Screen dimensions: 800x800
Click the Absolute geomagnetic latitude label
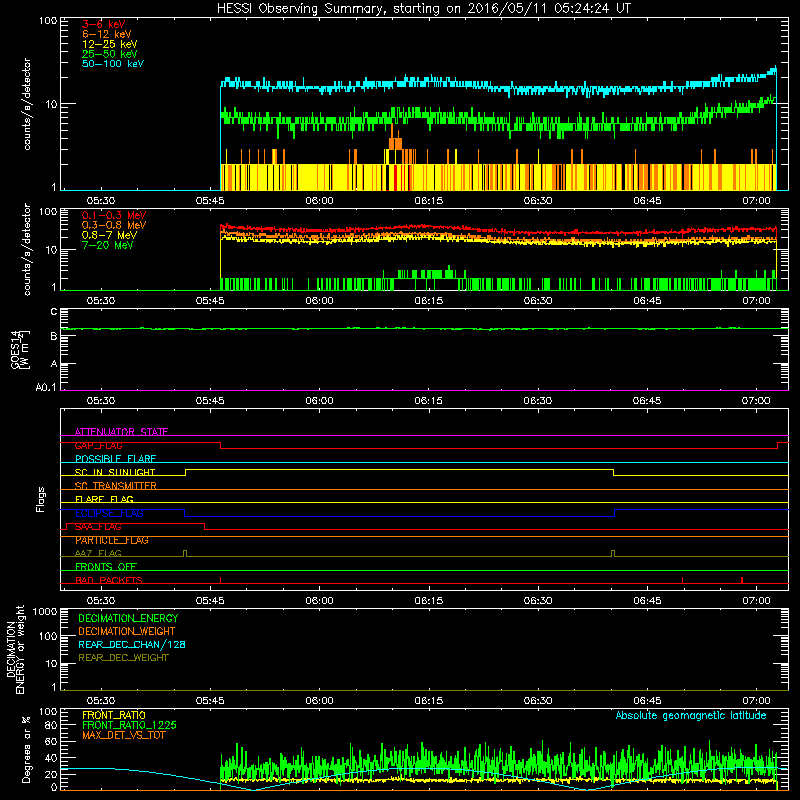691,715
